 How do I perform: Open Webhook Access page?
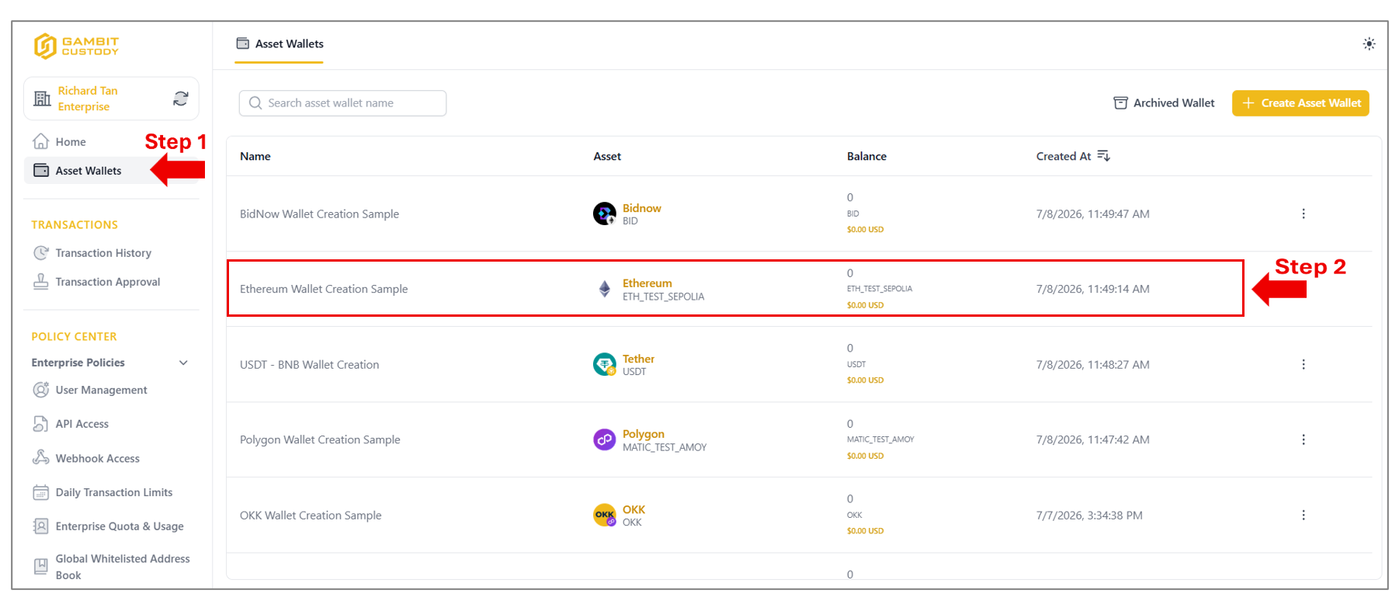[97, 458]
